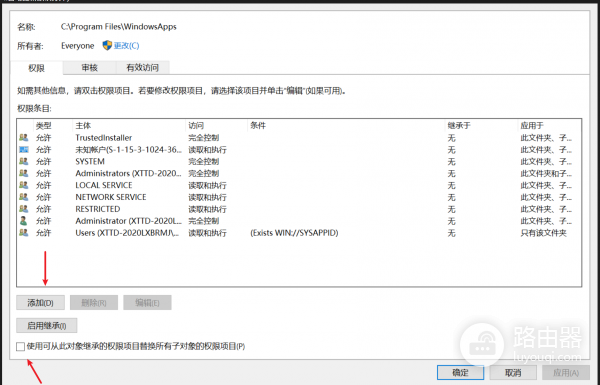Select the Users (XTTD-2020LXBRMJ\... entry
600x385 pixels.
coord(127,232)
